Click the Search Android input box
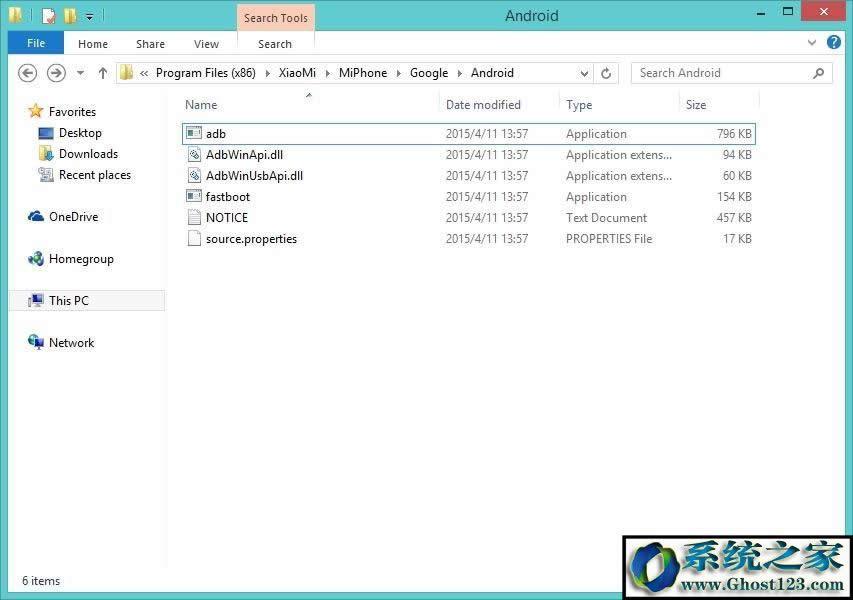The width and height of the screenshot is (853, 600). pos(722,73)
